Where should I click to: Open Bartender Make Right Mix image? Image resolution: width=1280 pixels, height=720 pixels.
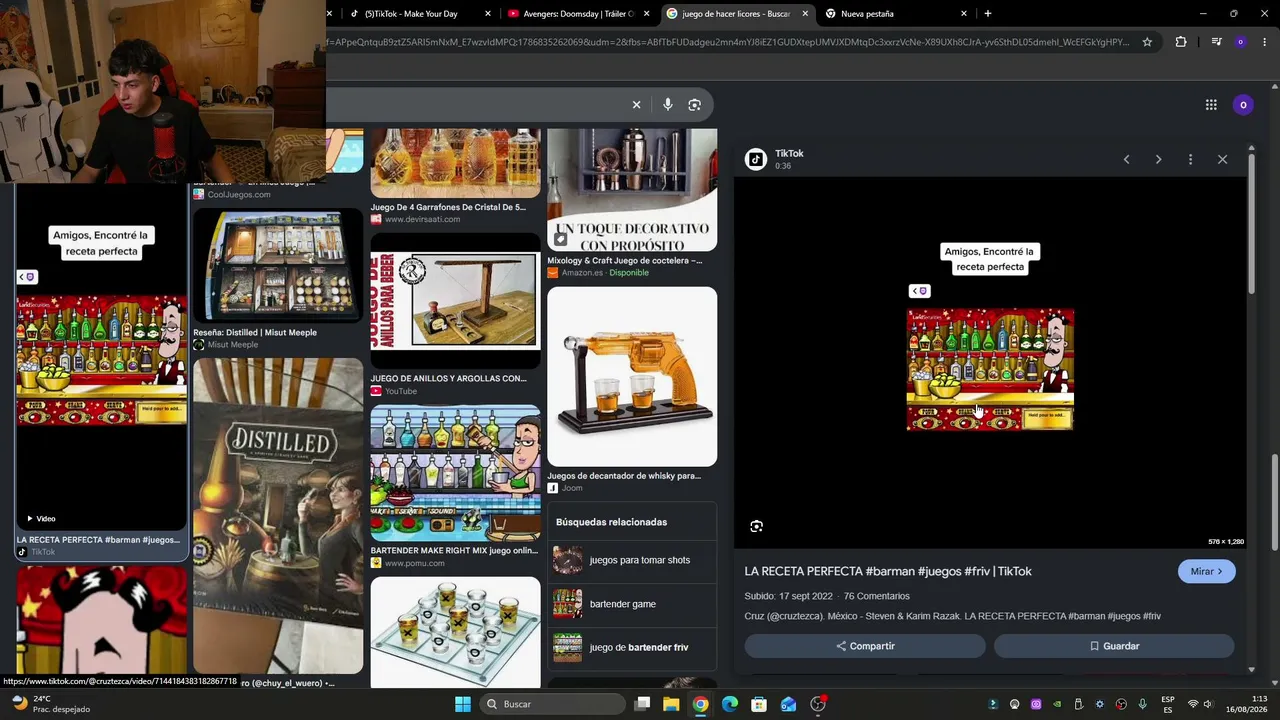(x=455, y=474)
